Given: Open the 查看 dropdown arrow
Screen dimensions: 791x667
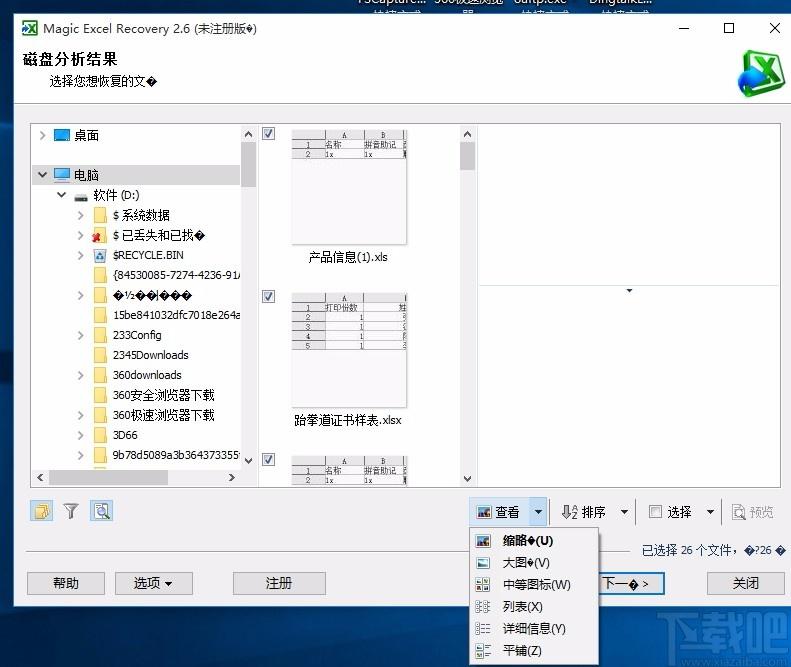Looking at the screenshot, I should tap(538, 512).
